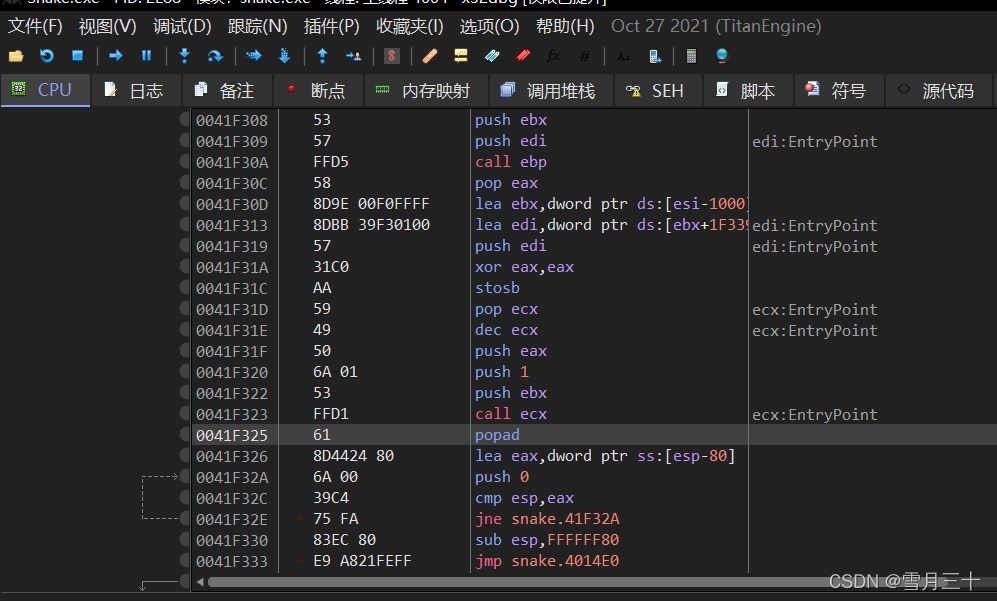Screen dimensions: 997x601
Task: Select the xor eax,eax instruction
Action: click(525, 267)
